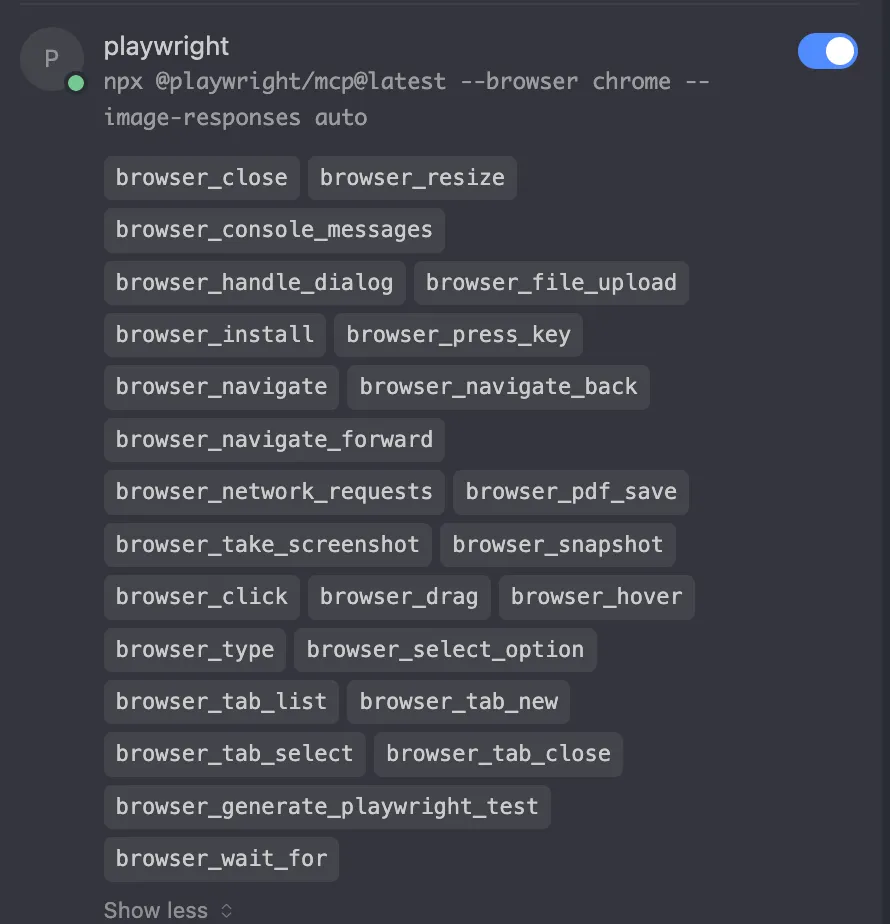Click the playwright server name title
Viewport: 890px width, 924px height.
(x=166, y=47)
